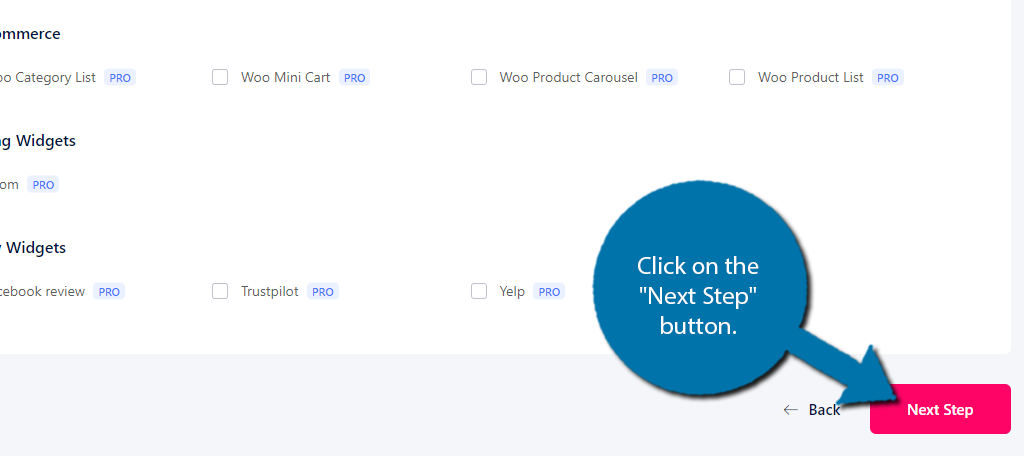The image size is (1024, 456).
Task: Click the PRO badge under Meeting Widgets
Action: [x=43, y=184]
